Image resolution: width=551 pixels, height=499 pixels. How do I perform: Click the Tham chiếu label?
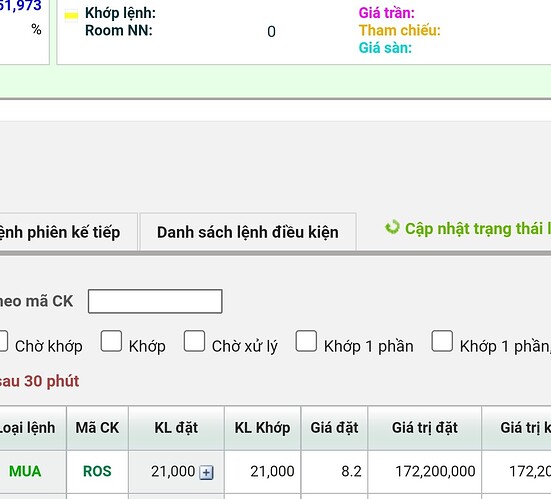click(x=400, y=30)
